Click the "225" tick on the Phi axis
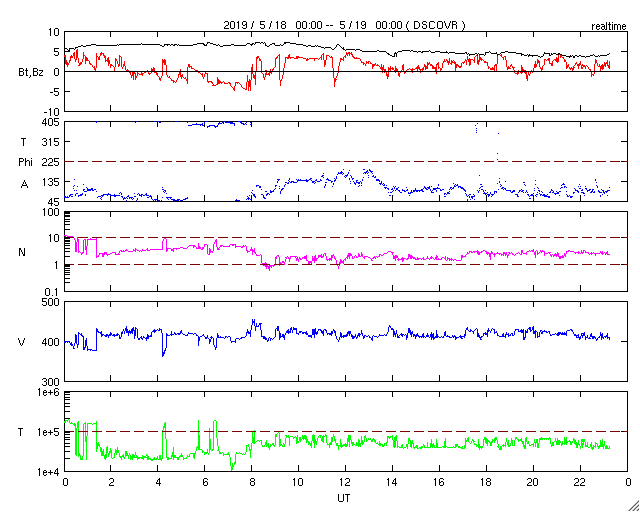This screenshot has height=512, width=640. (51, 162)
